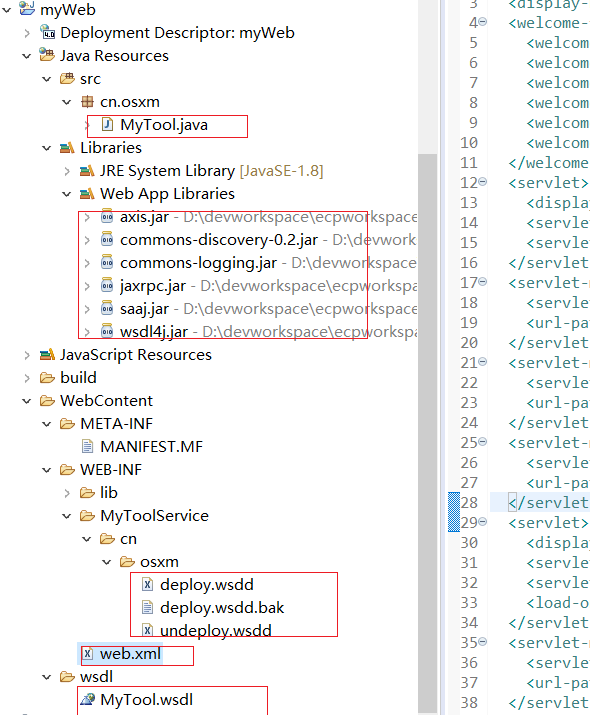Click the axis.jar library icon

point(107,217)
